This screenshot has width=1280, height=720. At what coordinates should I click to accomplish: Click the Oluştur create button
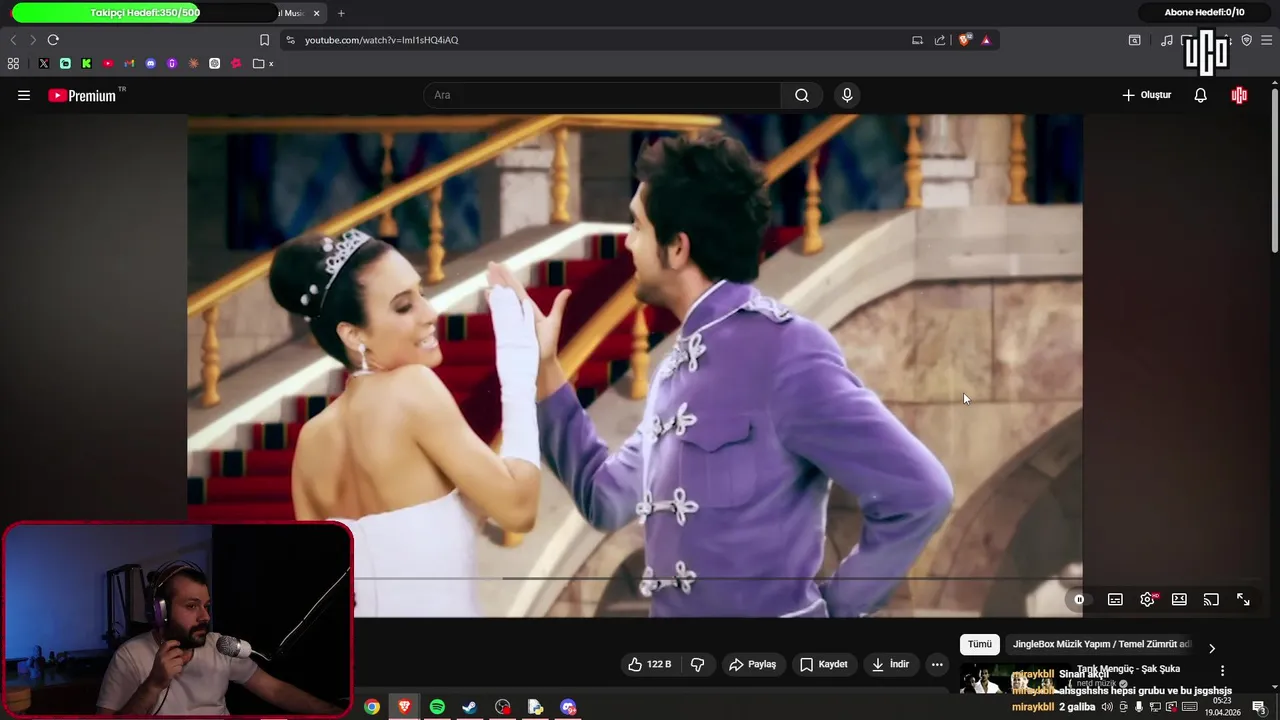coord(1147,95)
